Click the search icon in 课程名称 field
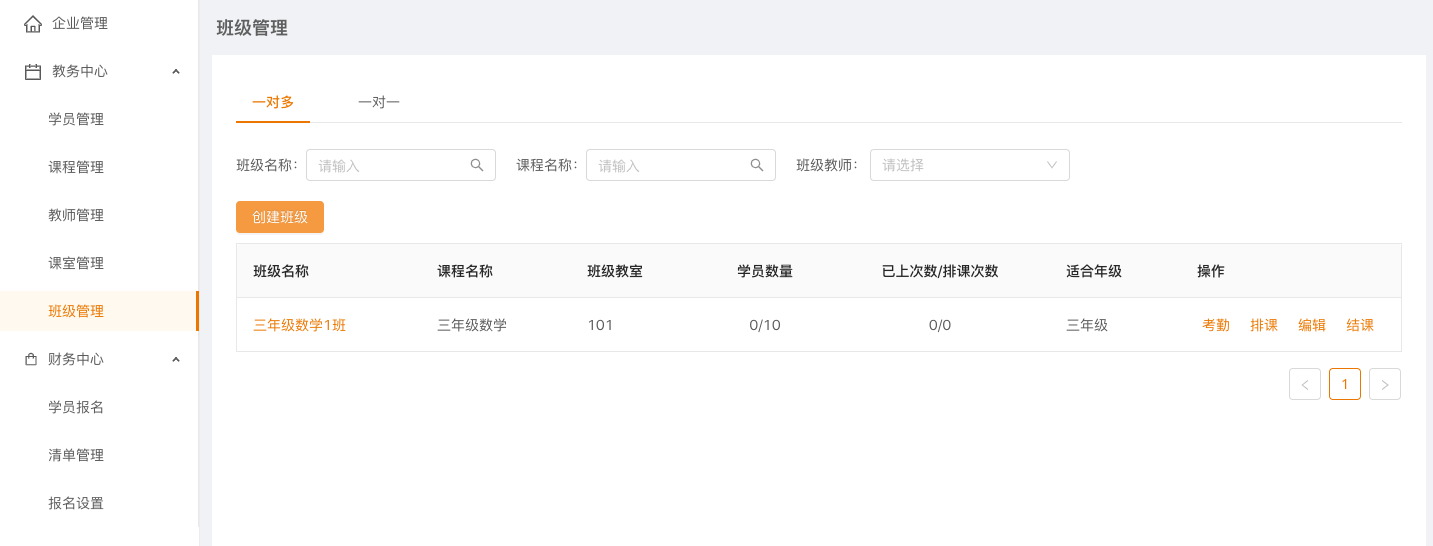 click(757, 165)
